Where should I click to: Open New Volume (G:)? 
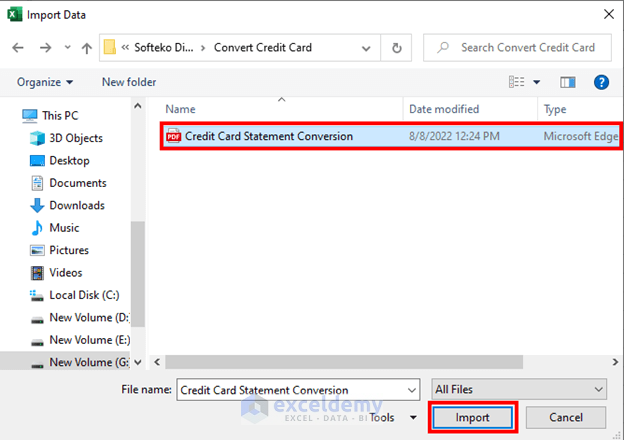pos(80,362)
